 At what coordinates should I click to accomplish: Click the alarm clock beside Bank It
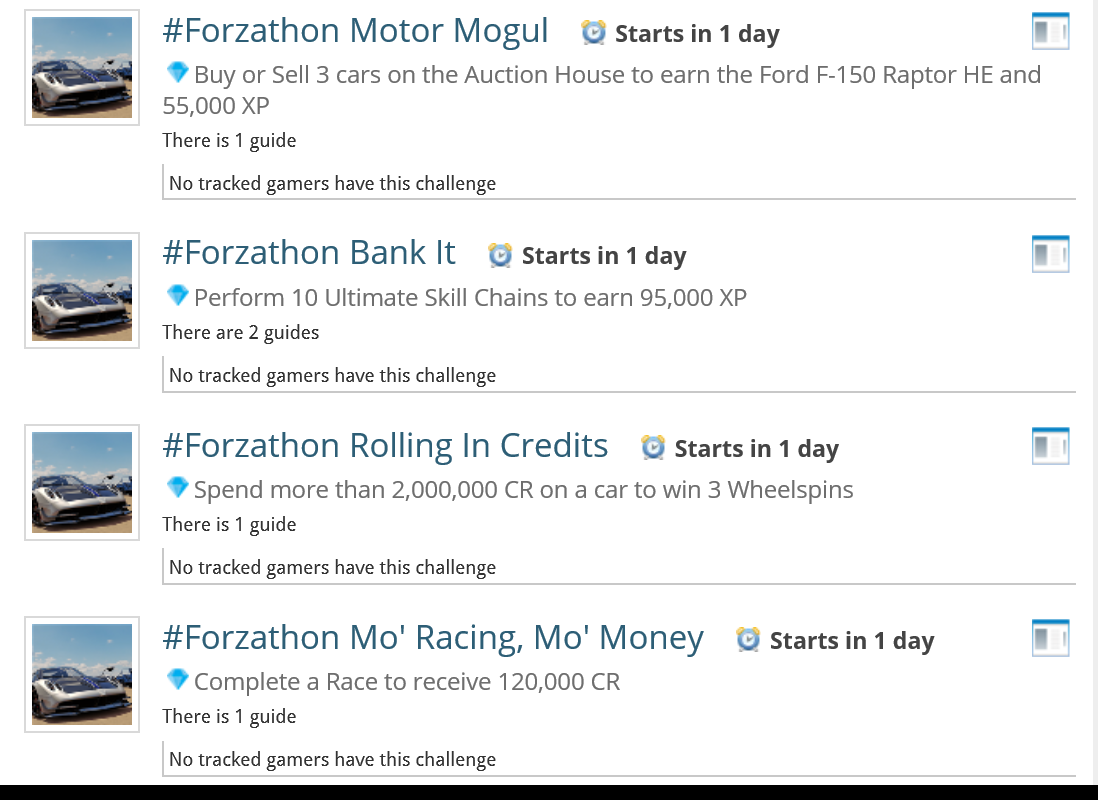point(500,255)
